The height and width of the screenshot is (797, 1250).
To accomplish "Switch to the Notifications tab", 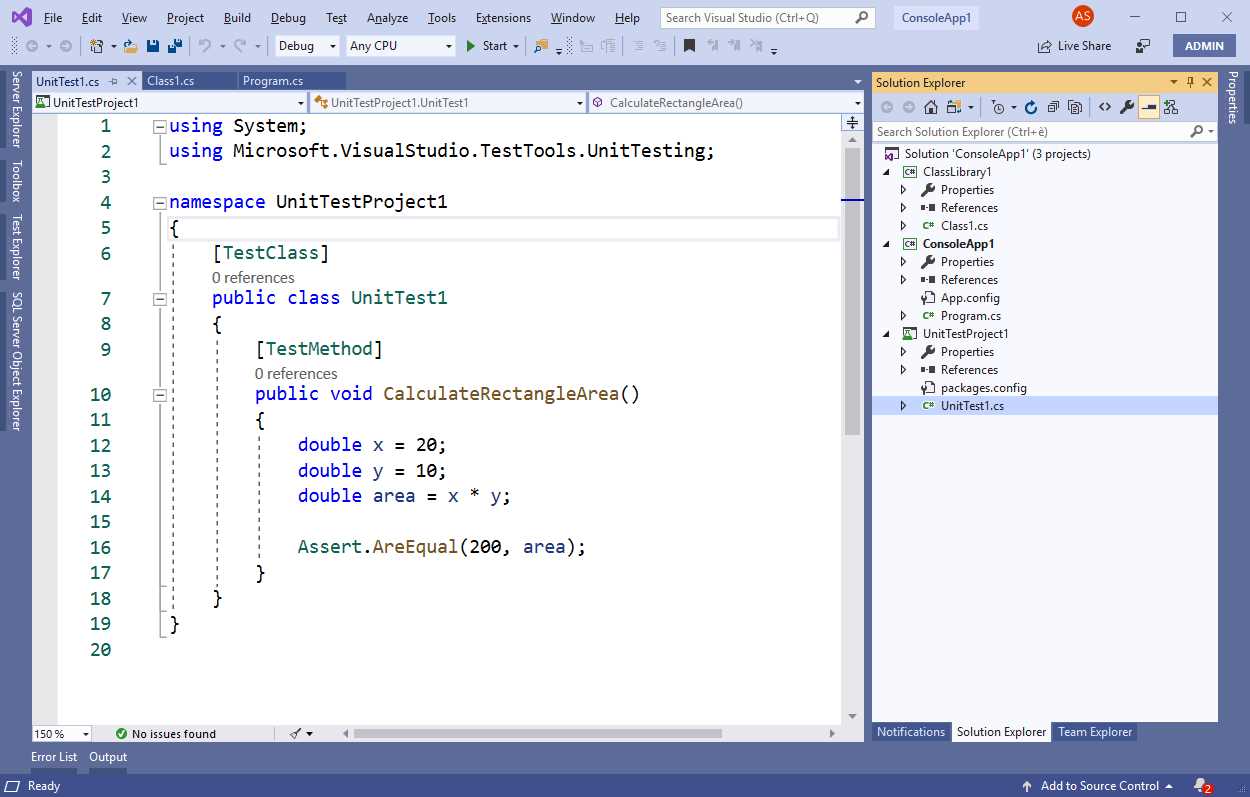I will (911, 732).
